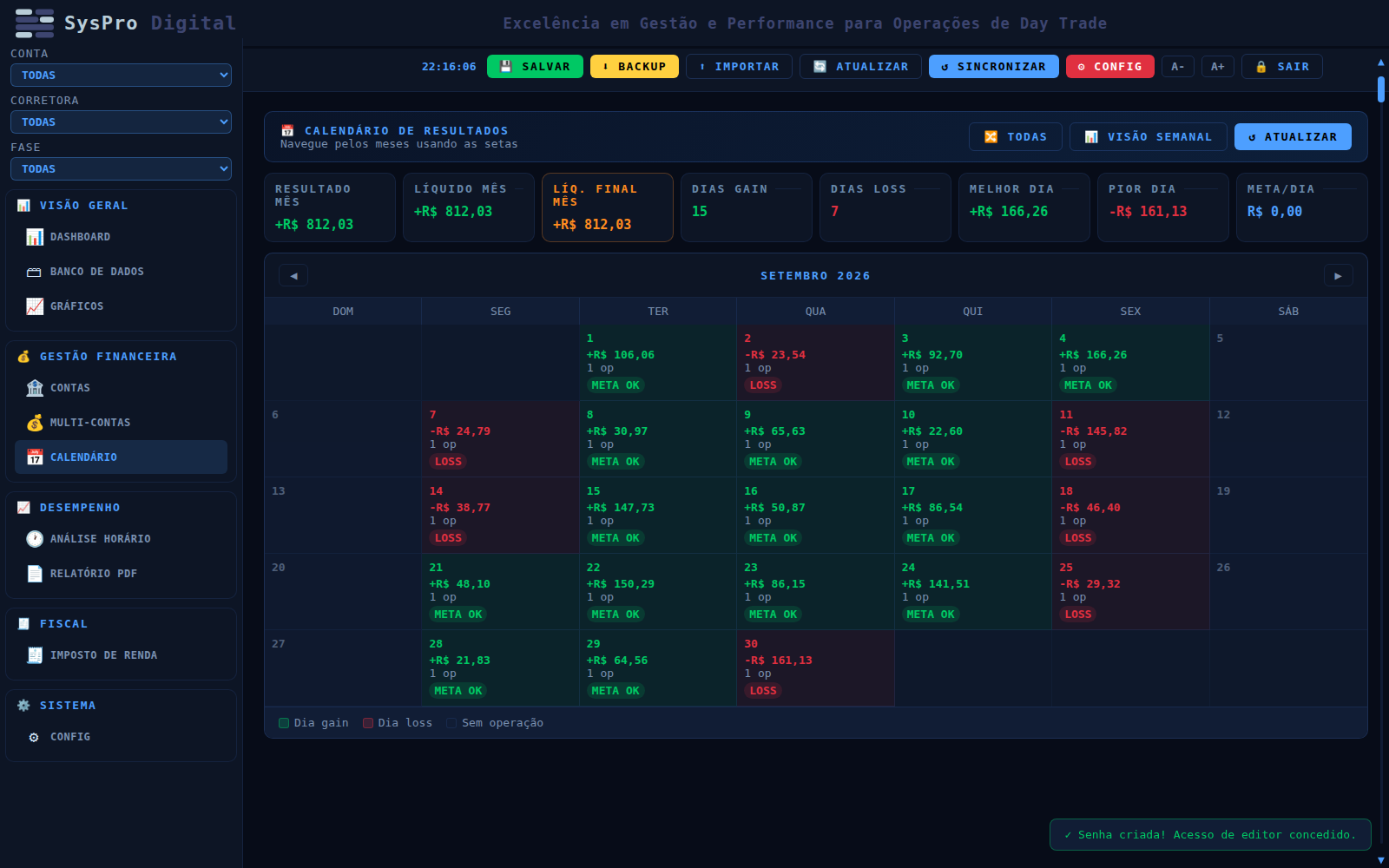The image size is (1389, 868).
Task: Open the Conta dropdown
Action: point(121,76)
